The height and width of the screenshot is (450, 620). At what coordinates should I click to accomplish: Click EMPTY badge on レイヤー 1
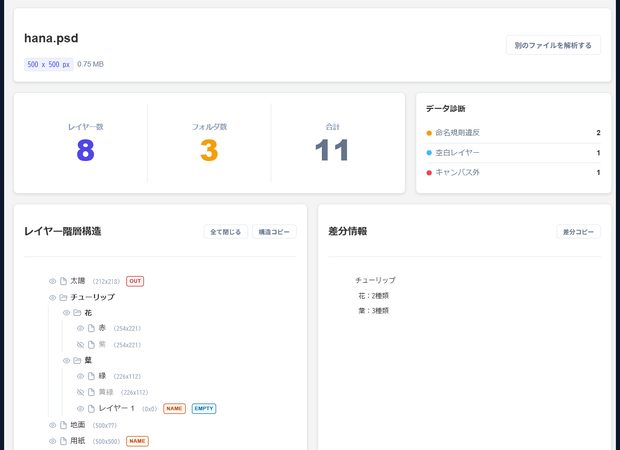[204, 408]
